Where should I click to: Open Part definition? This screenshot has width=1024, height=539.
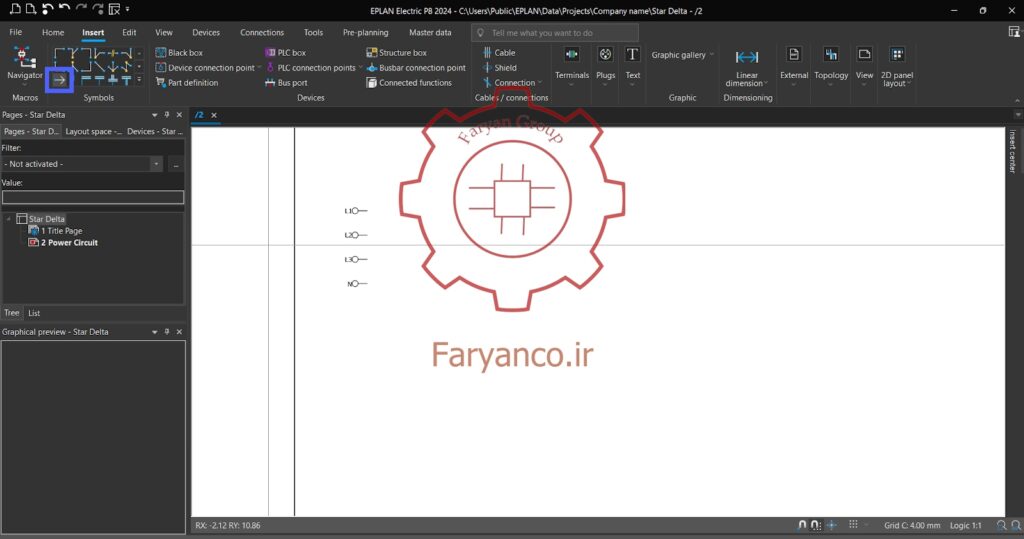(187, 82)
